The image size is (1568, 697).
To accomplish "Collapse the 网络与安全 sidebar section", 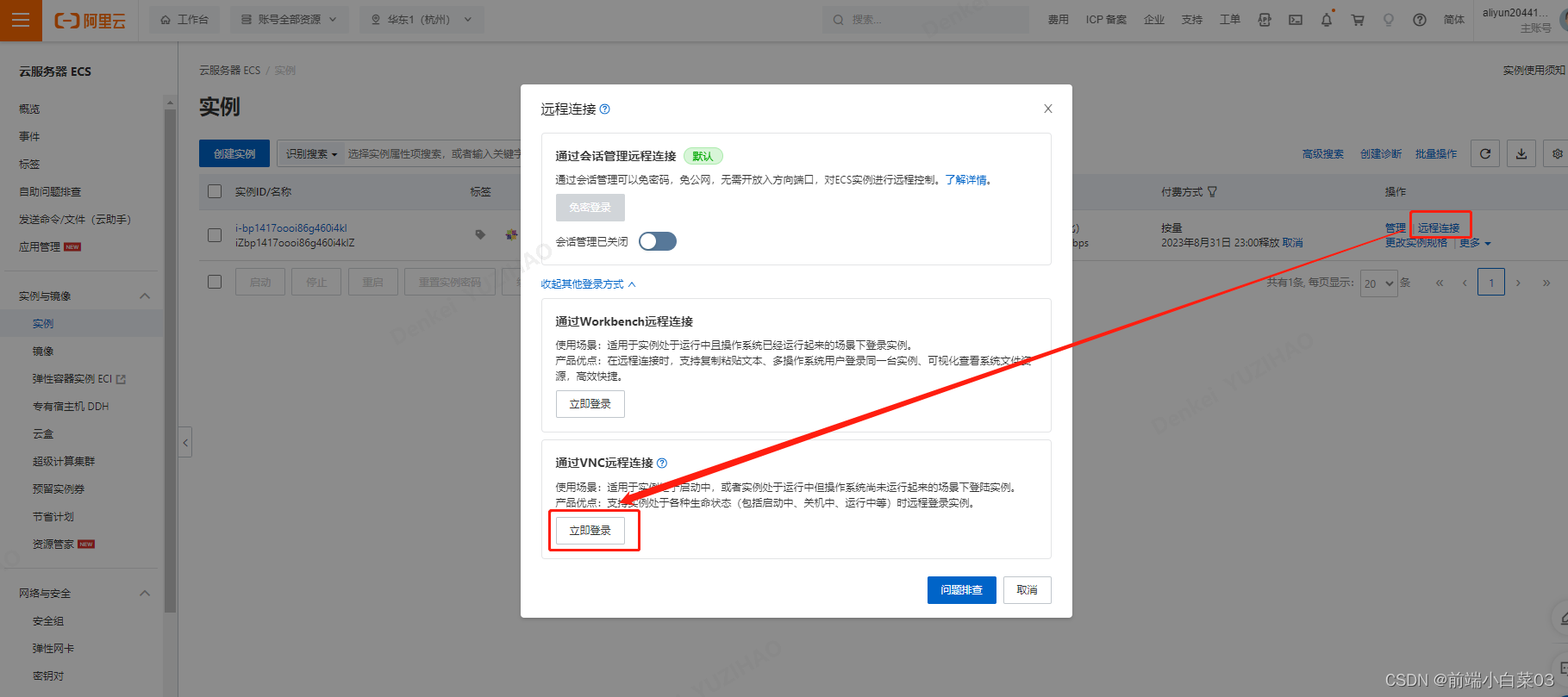I will pos(145,594).
